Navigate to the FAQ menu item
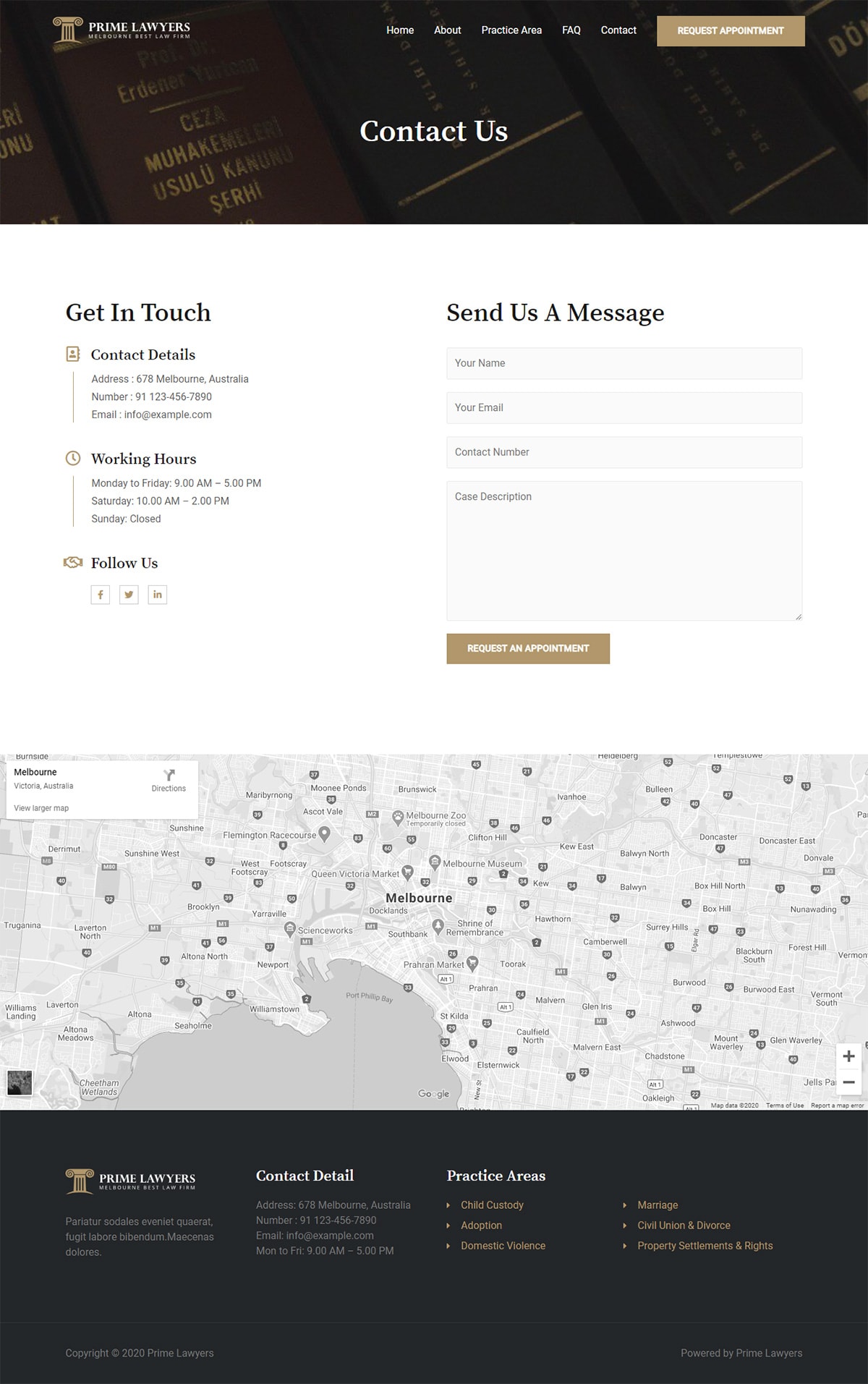The image size is (868, 1384). [x=571, y=30]
